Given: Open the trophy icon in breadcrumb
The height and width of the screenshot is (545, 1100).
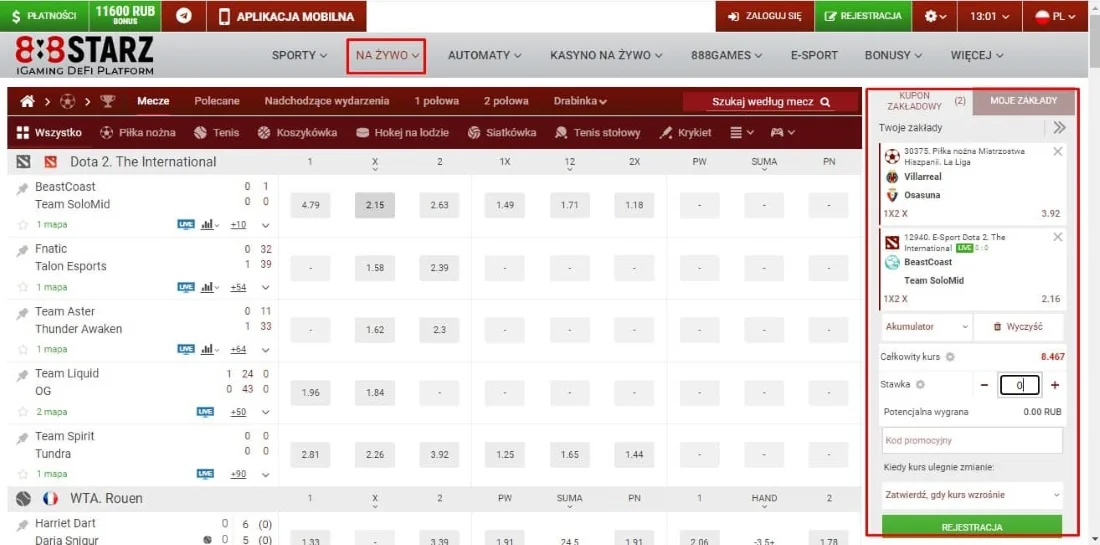Looking at the screenshot, I should coord(108,101).
